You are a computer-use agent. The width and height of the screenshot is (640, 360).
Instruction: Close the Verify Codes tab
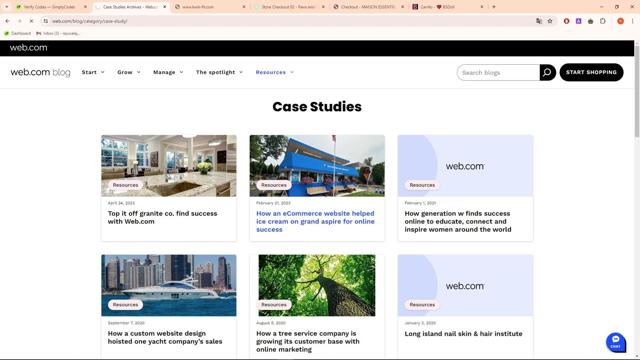point(85,7)
